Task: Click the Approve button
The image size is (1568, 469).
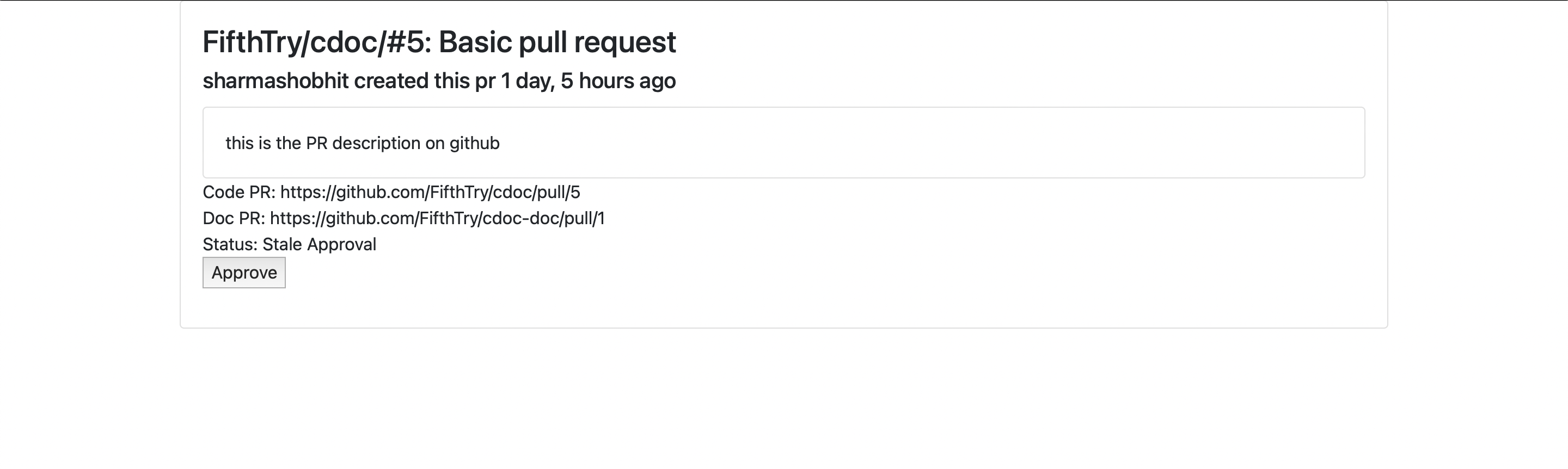Action: coord(243,273)
